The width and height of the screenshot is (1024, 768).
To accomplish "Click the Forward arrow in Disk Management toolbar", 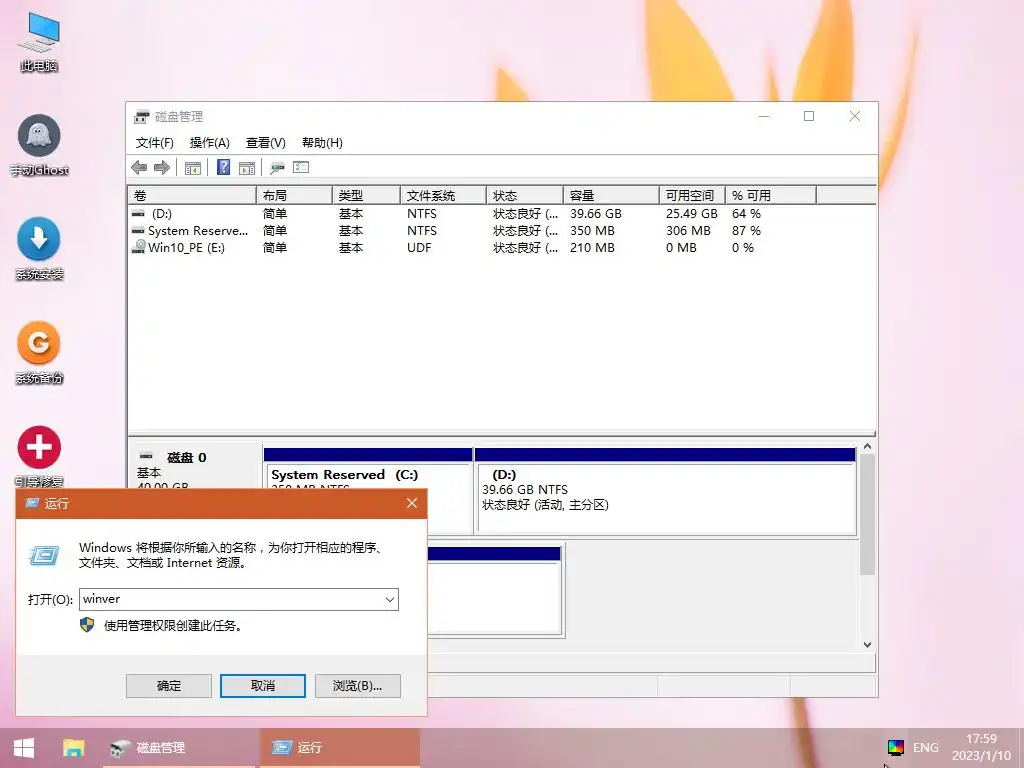I will pos(162,168).
